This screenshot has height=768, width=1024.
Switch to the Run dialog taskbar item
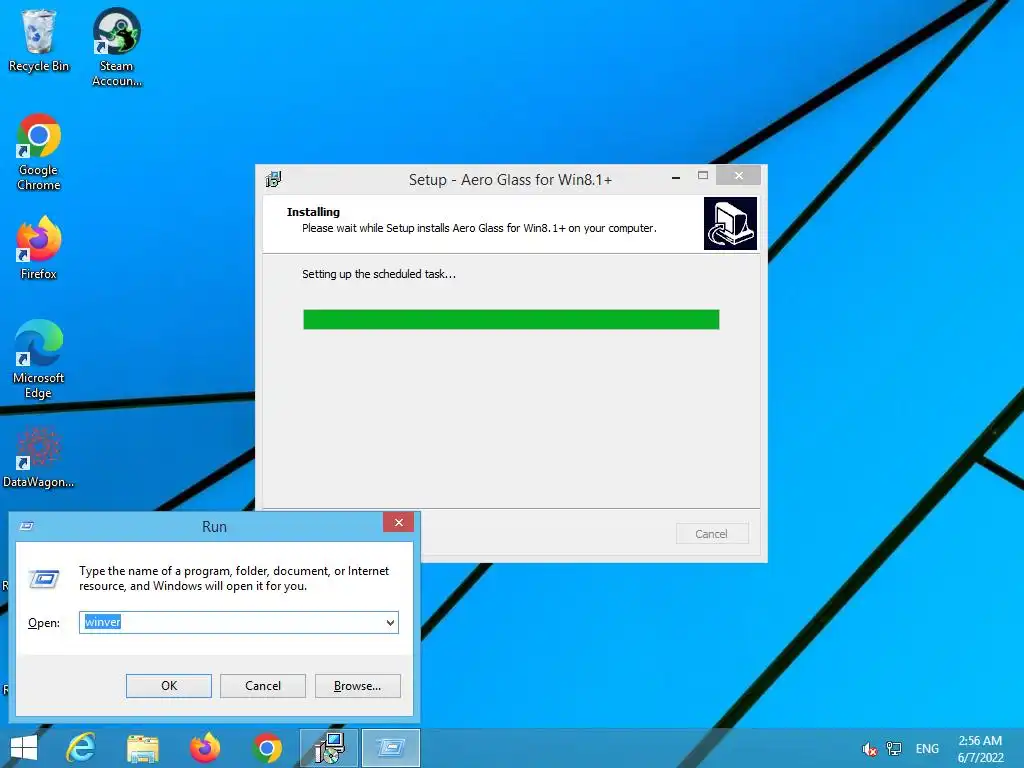click(x=391, y=748)
